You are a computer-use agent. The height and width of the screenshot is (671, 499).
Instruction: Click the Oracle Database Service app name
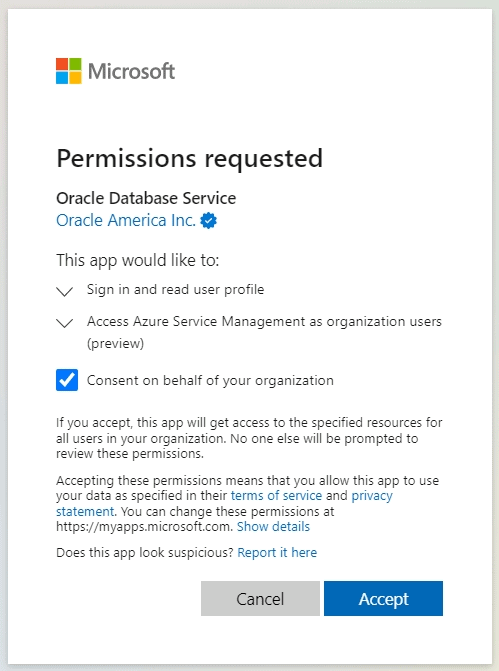(146, 198)
